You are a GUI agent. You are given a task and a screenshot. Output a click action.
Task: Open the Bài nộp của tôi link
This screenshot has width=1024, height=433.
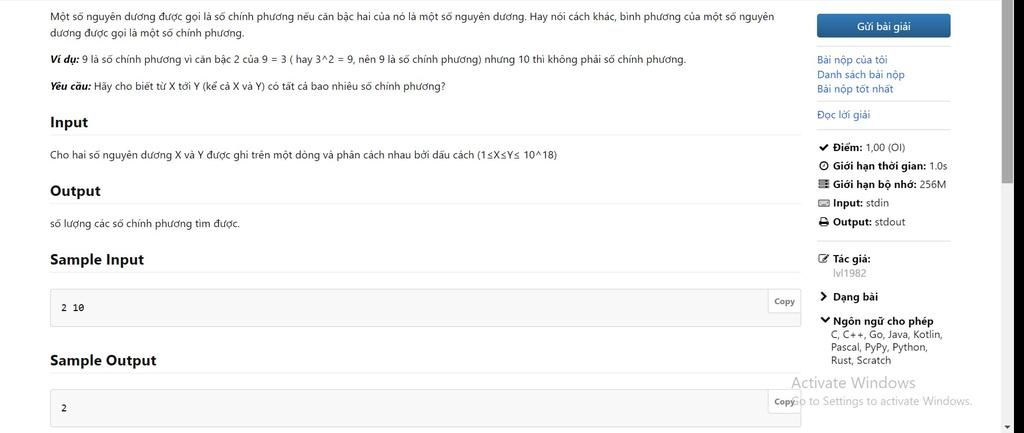pyautogui.click(x=852, y=60)
